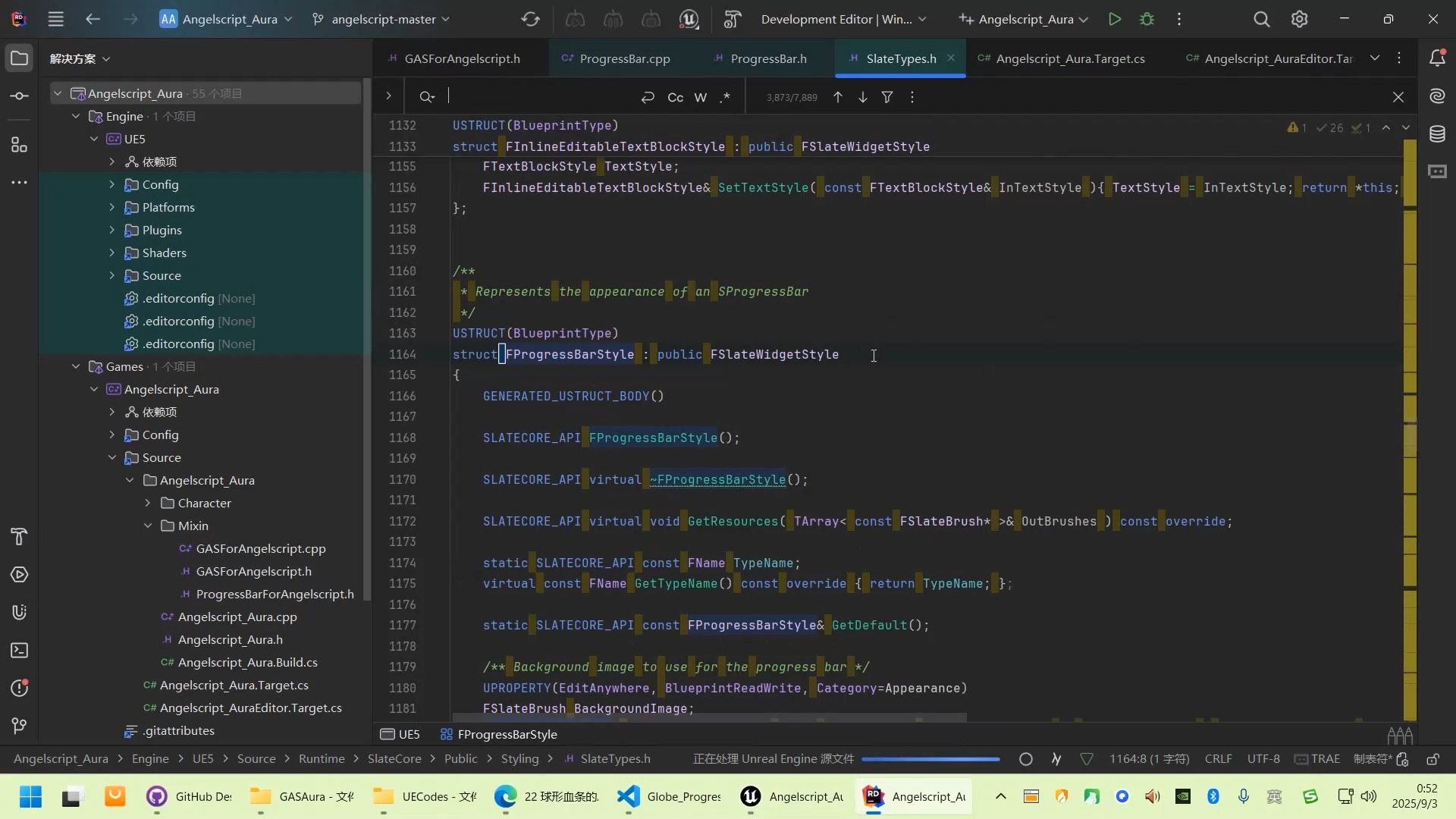Close the SlateTypes.h tab
This screenshot has height=819, width=1456.
(951, 58)
